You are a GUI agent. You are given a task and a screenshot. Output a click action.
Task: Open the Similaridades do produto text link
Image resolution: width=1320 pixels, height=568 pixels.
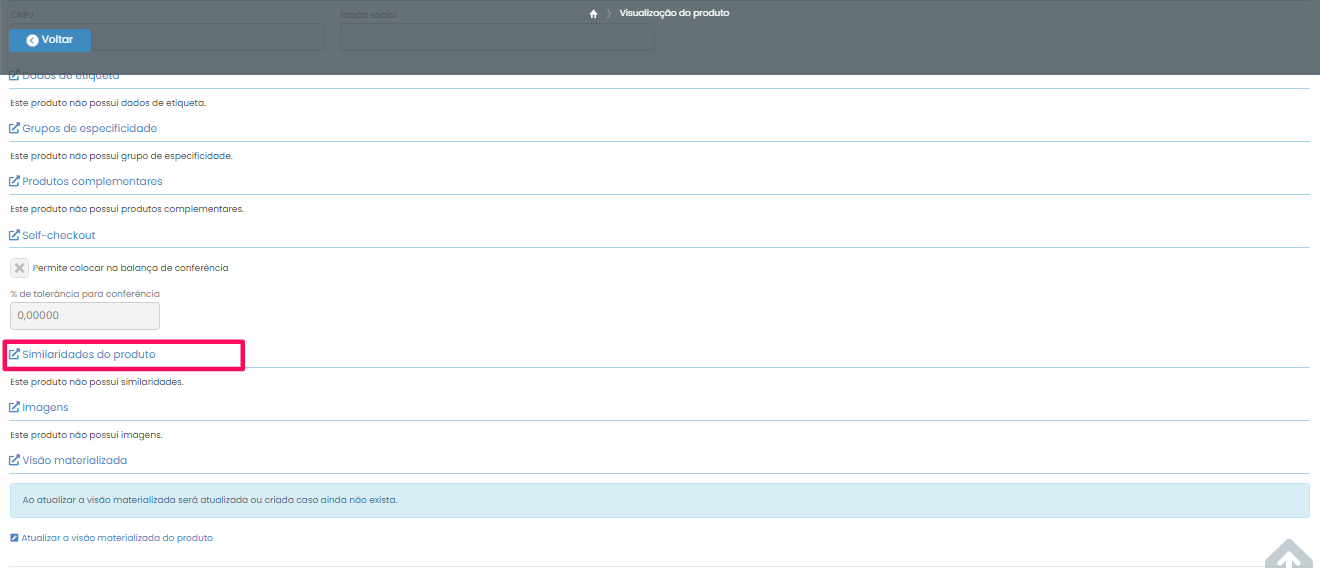pyautogui.click(x=89, y=354)
